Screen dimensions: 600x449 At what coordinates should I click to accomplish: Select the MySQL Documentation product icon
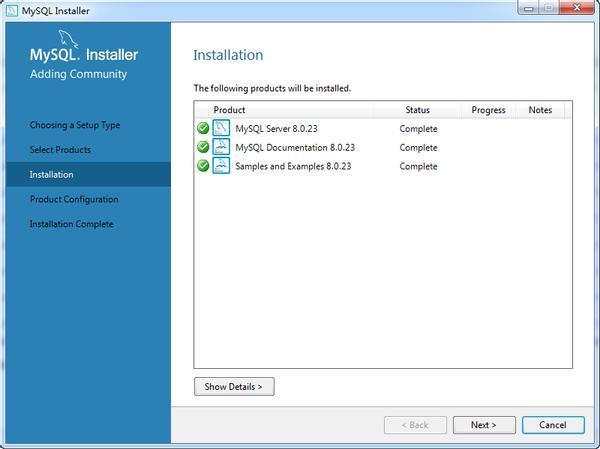point(221,147)
